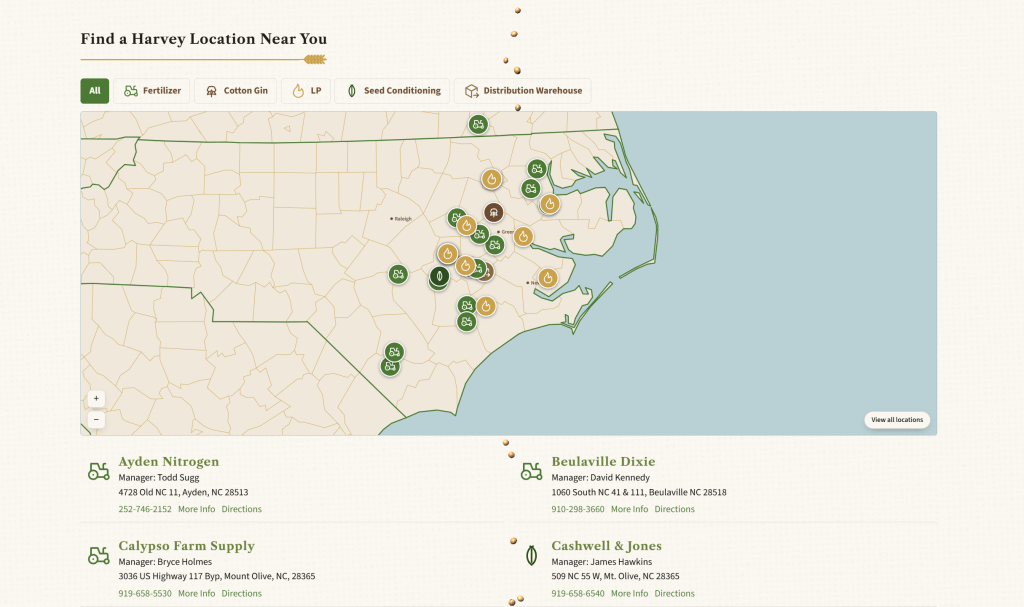
Task: Select dark green Seed Conditioning map marker
Action: pyautogui.click(x=440, y=276)
